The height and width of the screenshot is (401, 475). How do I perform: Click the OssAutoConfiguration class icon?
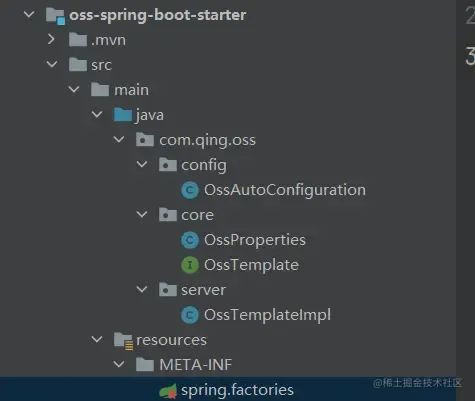pos(190,190)
